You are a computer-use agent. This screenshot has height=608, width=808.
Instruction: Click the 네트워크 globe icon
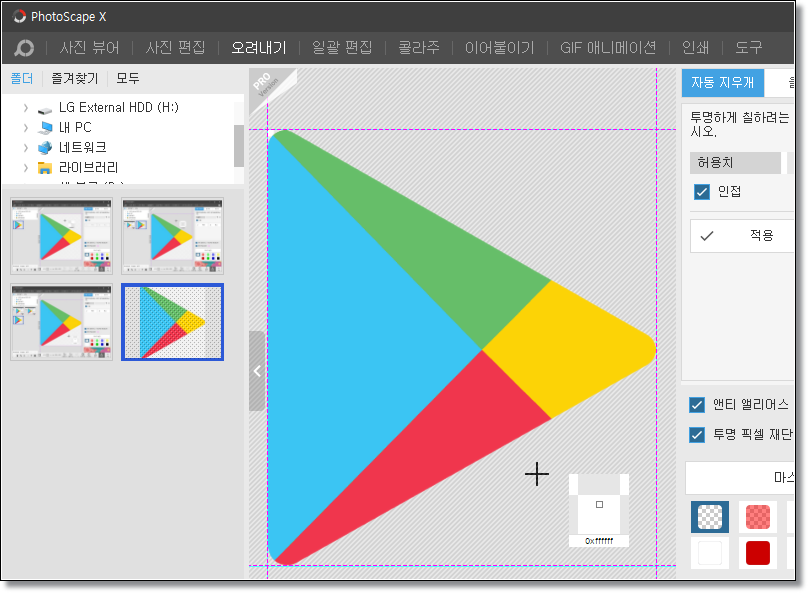[x=45, y=148]
